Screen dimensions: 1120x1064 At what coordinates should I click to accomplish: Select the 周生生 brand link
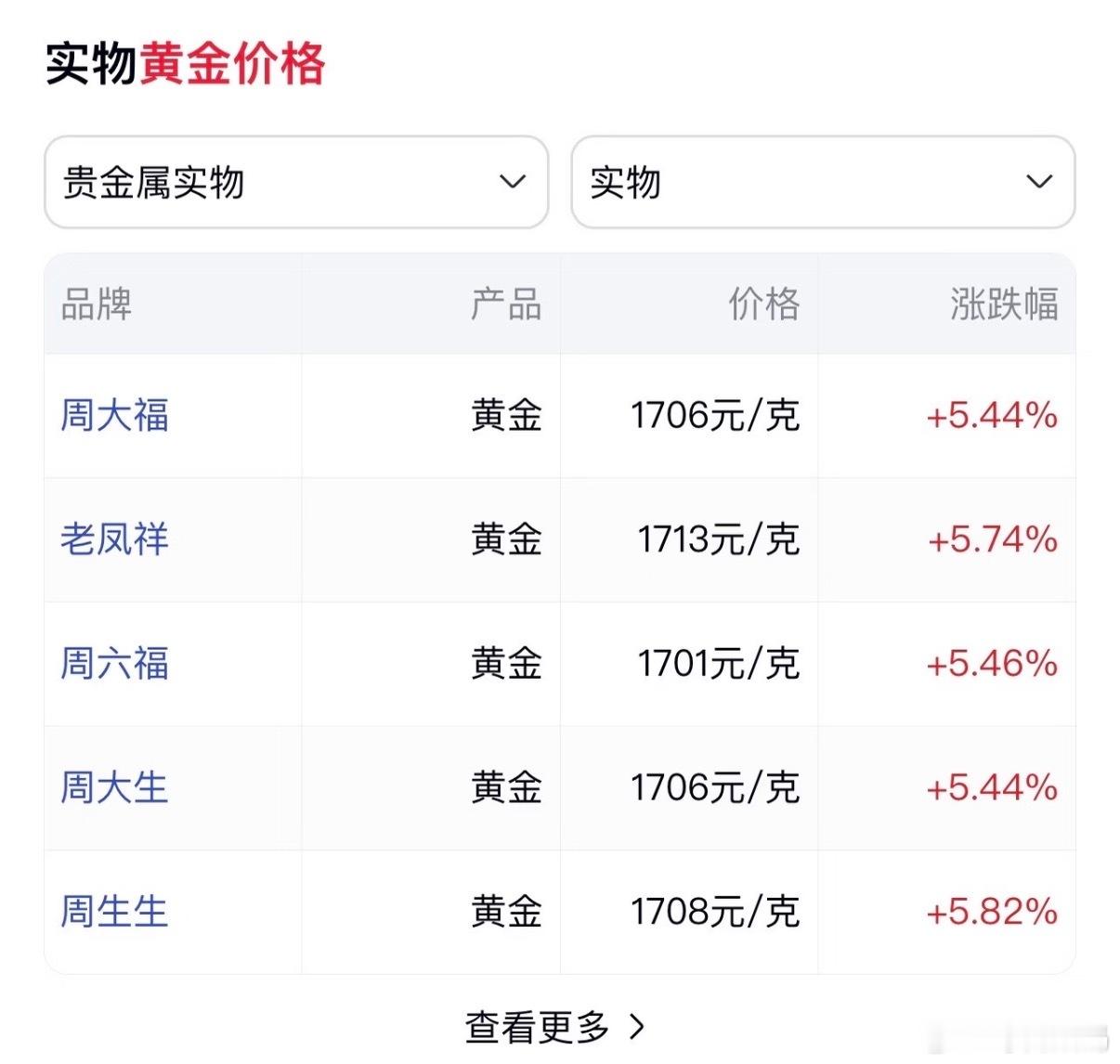(x=114, y=912)
